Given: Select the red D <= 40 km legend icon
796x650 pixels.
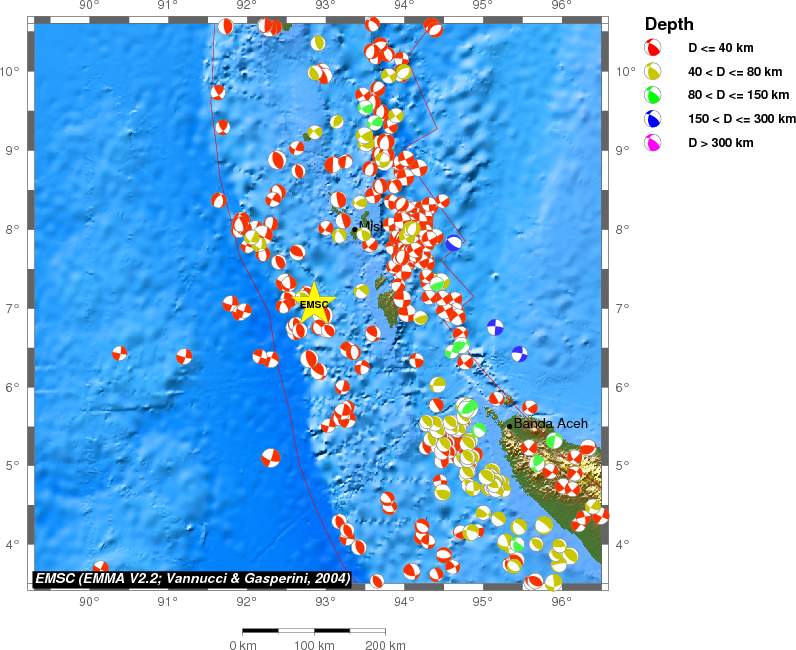Looking at the screenshot, I should click(x=653, y=47).
